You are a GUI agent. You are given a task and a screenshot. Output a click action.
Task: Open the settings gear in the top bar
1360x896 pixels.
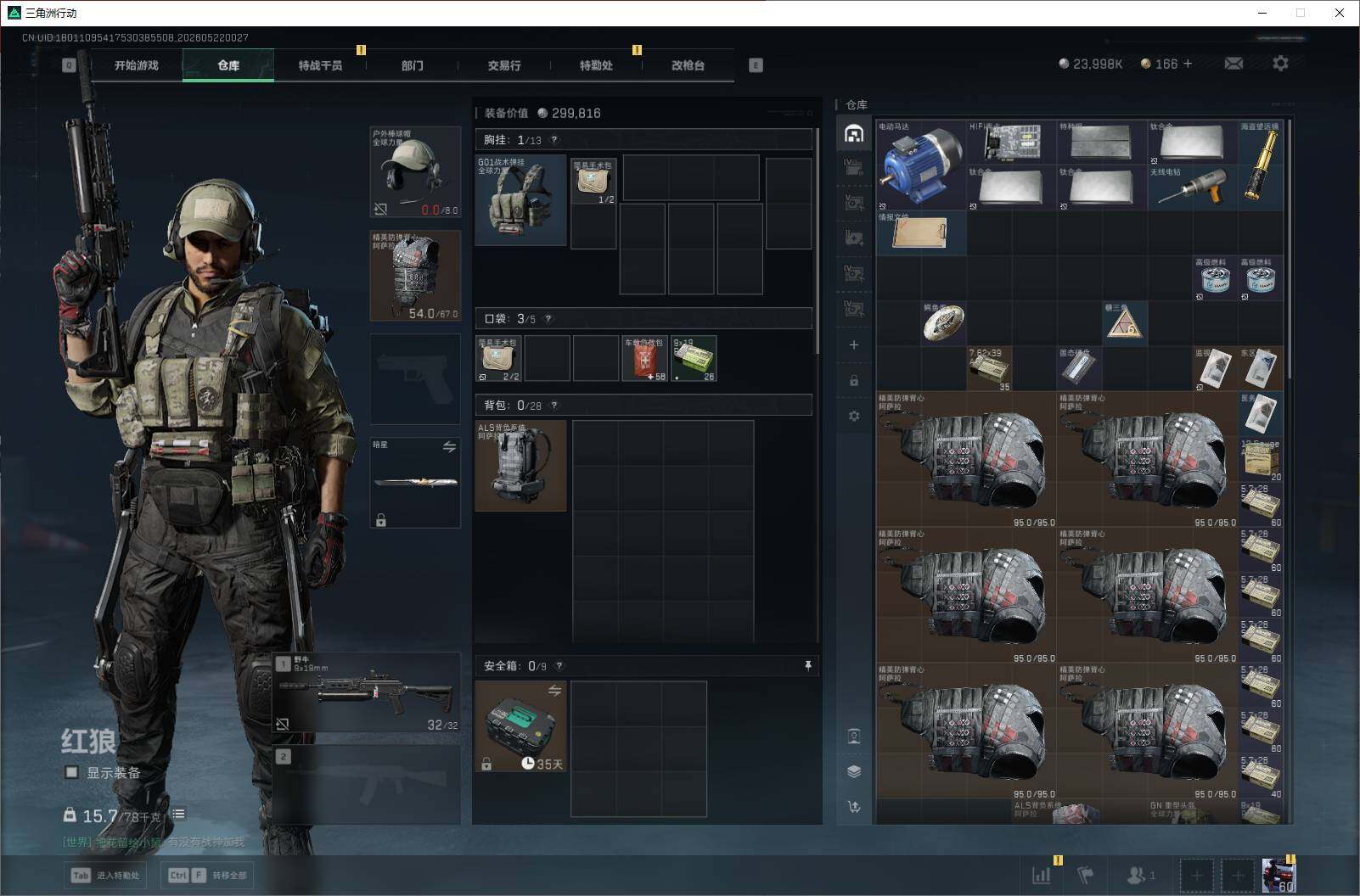pos(1280,64)
